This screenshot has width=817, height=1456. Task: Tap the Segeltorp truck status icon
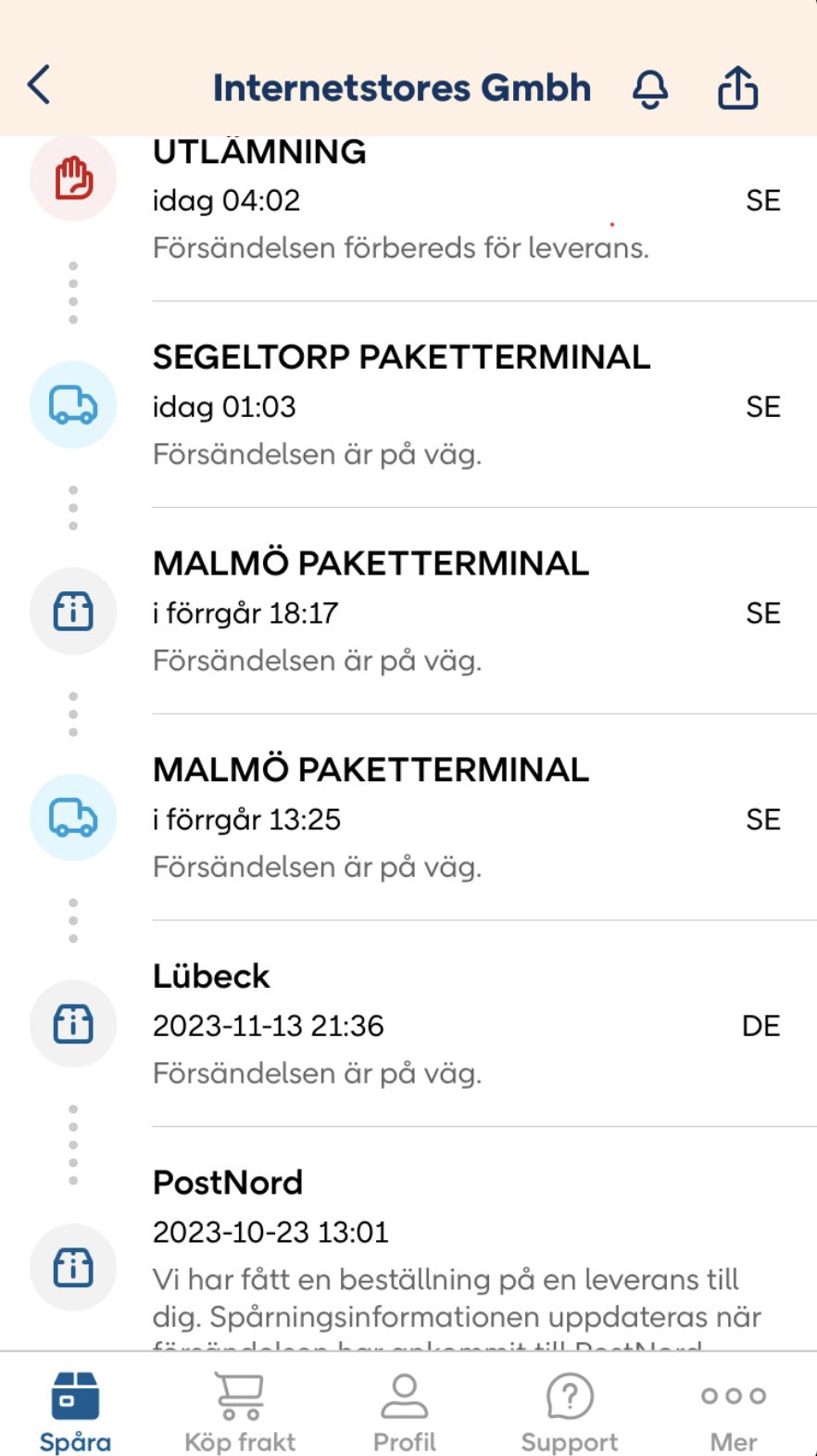[73, 405]
